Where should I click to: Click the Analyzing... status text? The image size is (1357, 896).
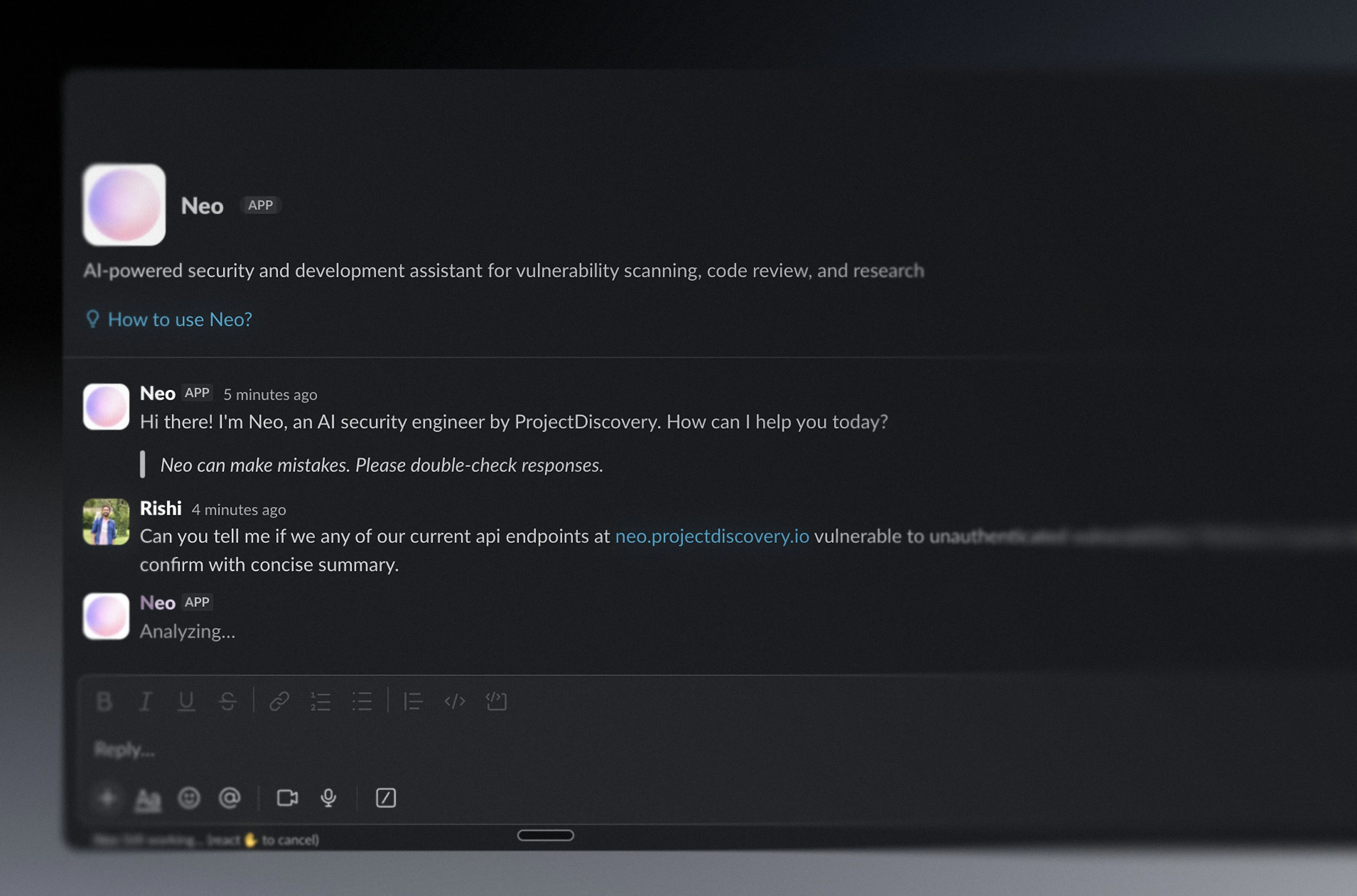point(188,632)
